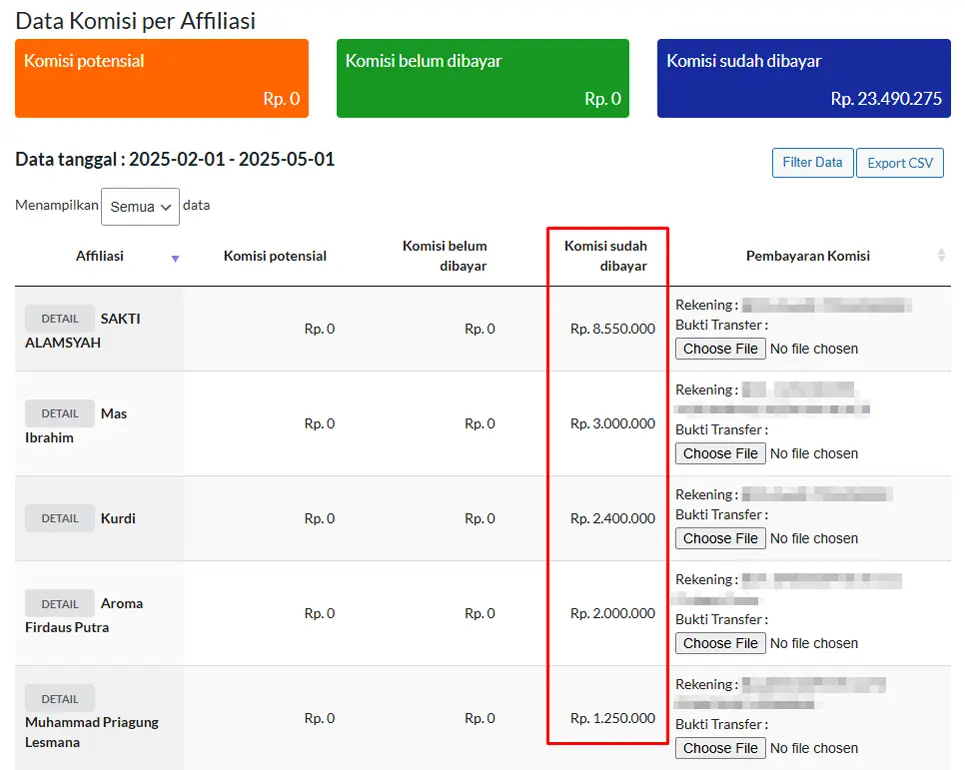This screenshot has width=965, height=770.
Task: Click the orange Komisi potensial card
Action: point(162,78)
